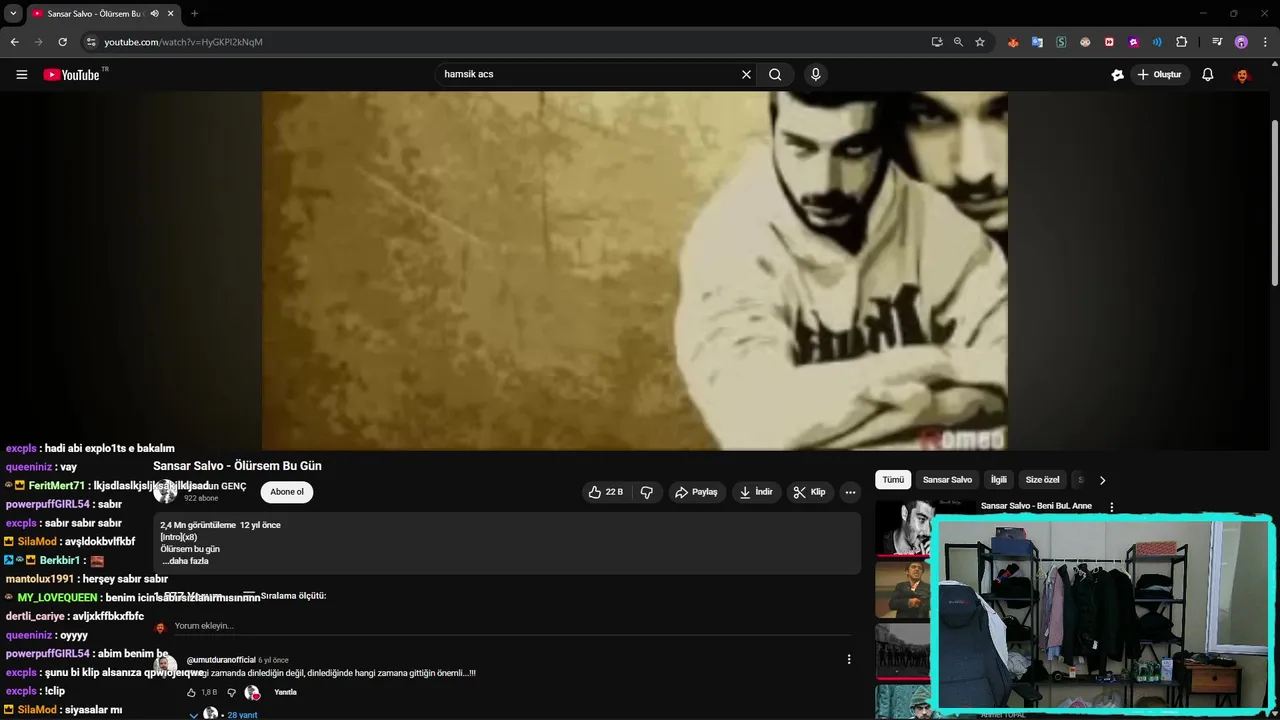Screen dimensions: 1280x720
Task: Bookmark this page with star icon
Action: [x=980, y=42]
